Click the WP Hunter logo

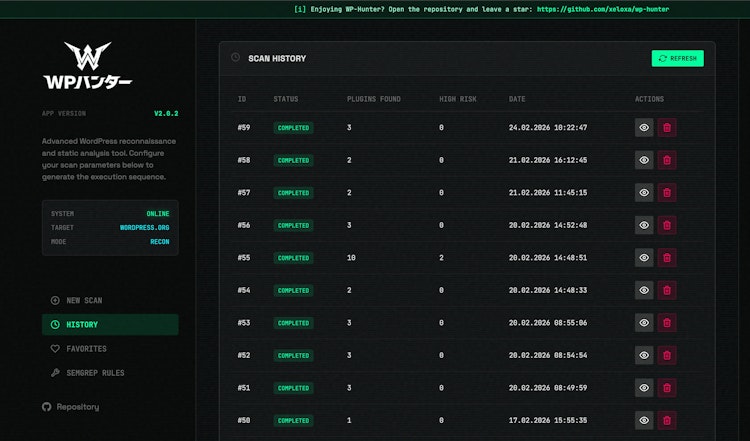(88, 65)
